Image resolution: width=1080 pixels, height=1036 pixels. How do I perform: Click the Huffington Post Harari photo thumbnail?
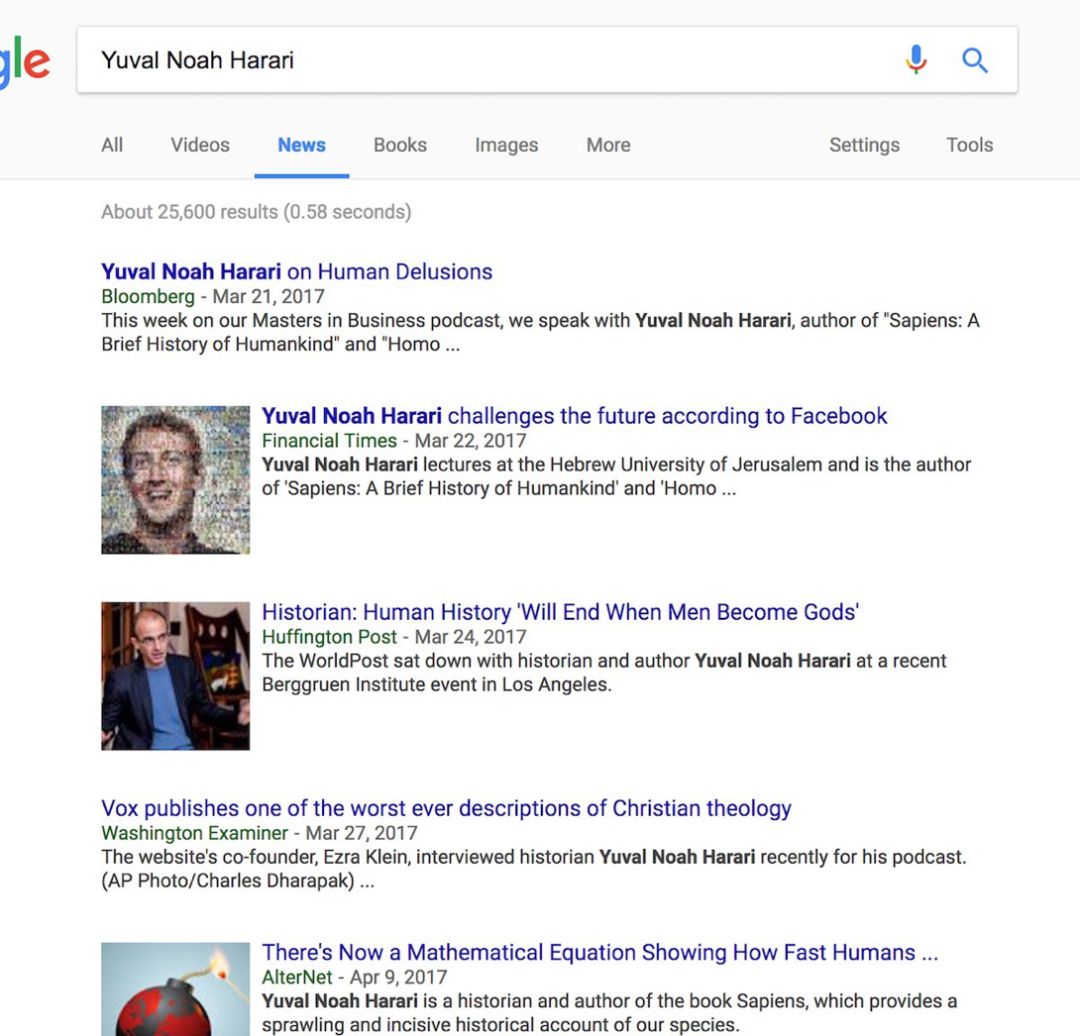(x=176, y=676)
